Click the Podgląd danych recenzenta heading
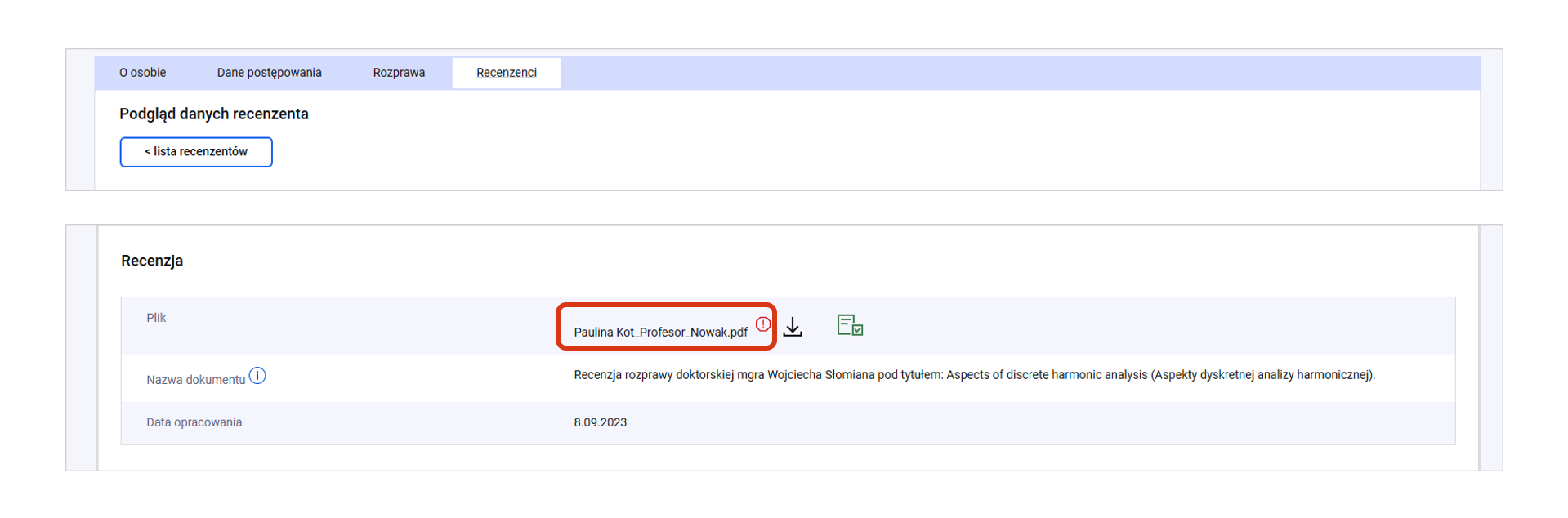The image size is (1568, 518). 214,114
